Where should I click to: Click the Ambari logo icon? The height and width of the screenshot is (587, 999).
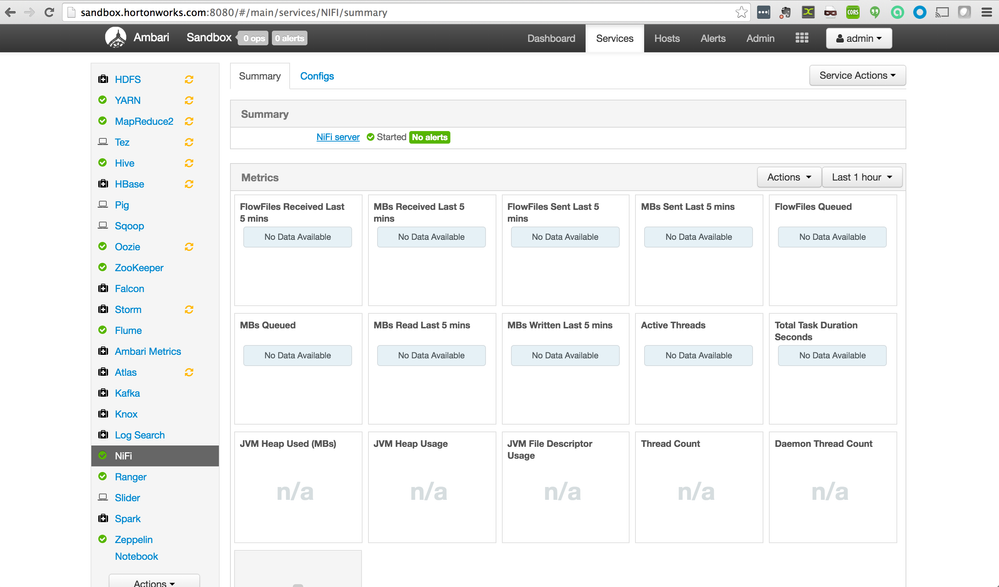click(115, 38)
